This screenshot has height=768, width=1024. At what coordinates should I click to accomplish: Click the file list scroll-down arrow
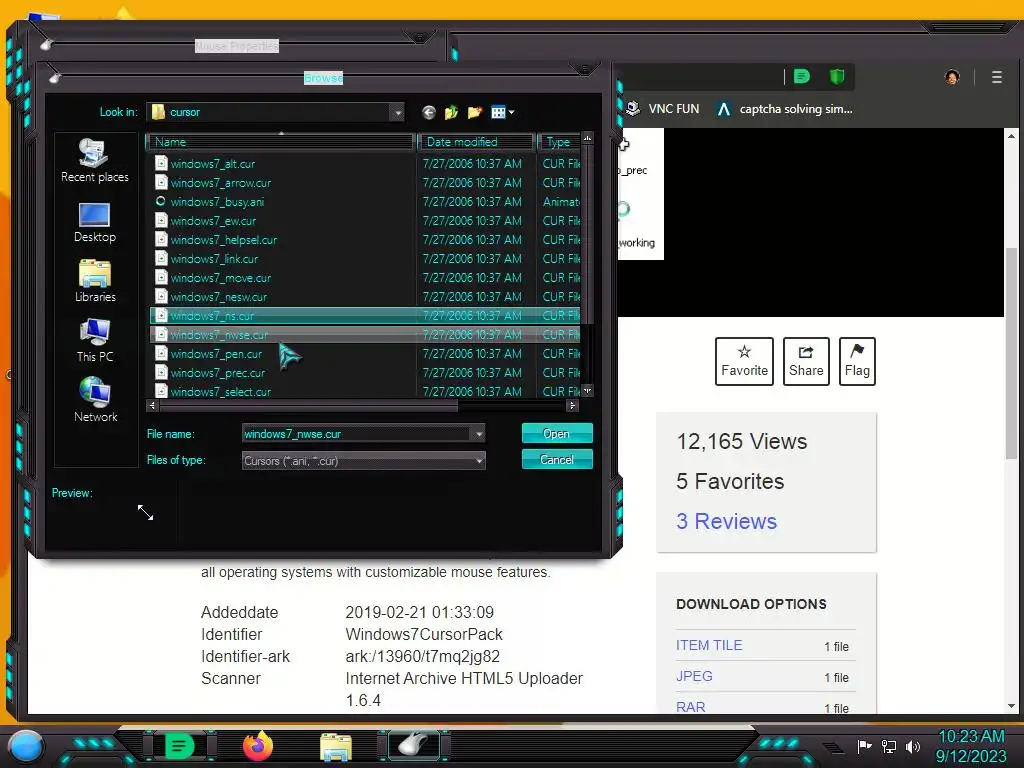[588, 391]
